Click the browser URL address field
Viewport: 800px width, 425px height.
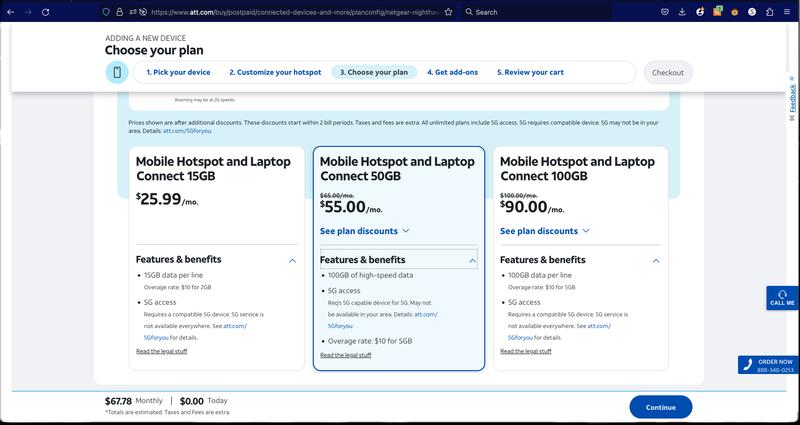[x=293, y=12]
